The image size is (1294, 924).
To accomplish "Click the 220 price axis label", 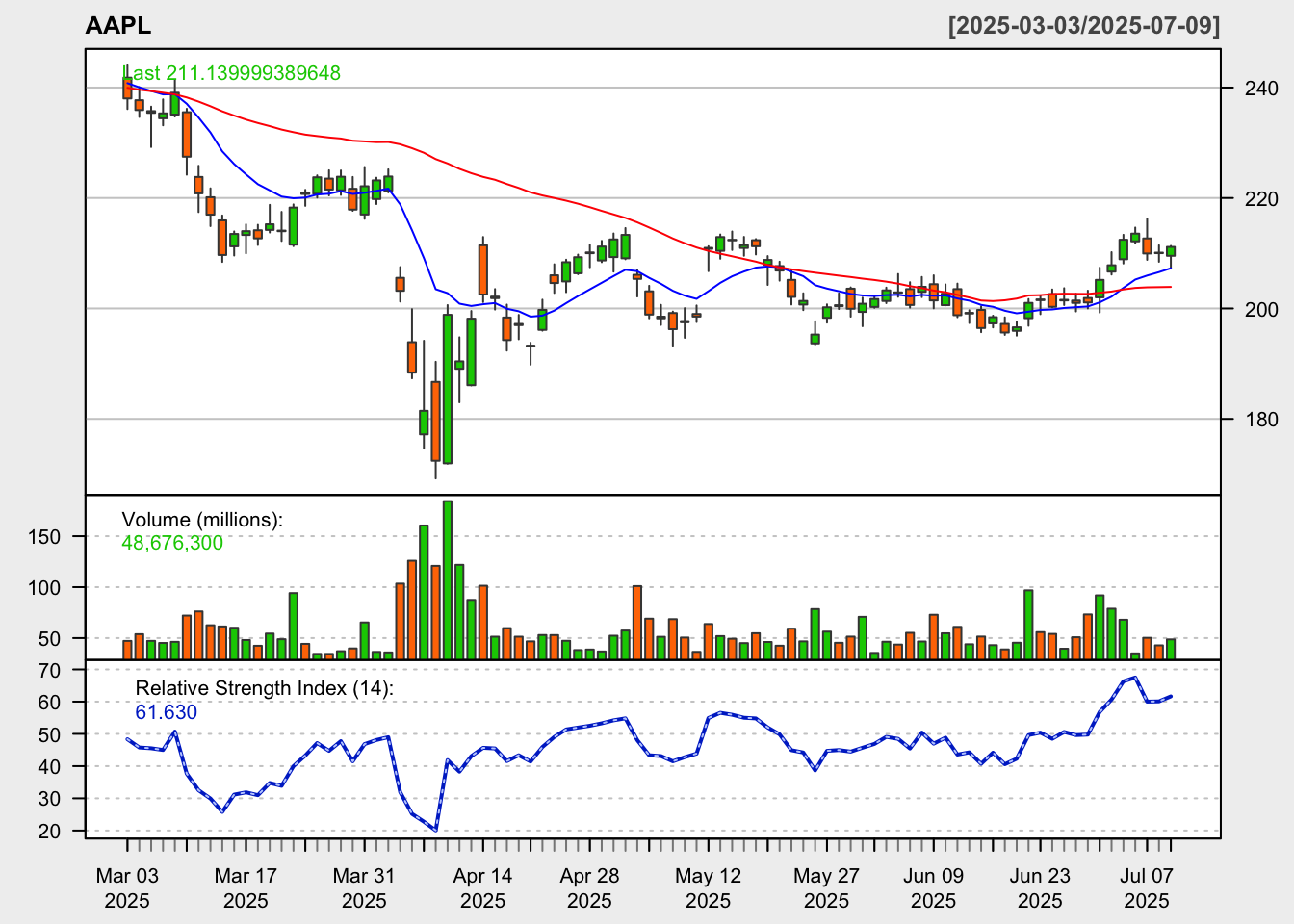I will [1262, 199].
